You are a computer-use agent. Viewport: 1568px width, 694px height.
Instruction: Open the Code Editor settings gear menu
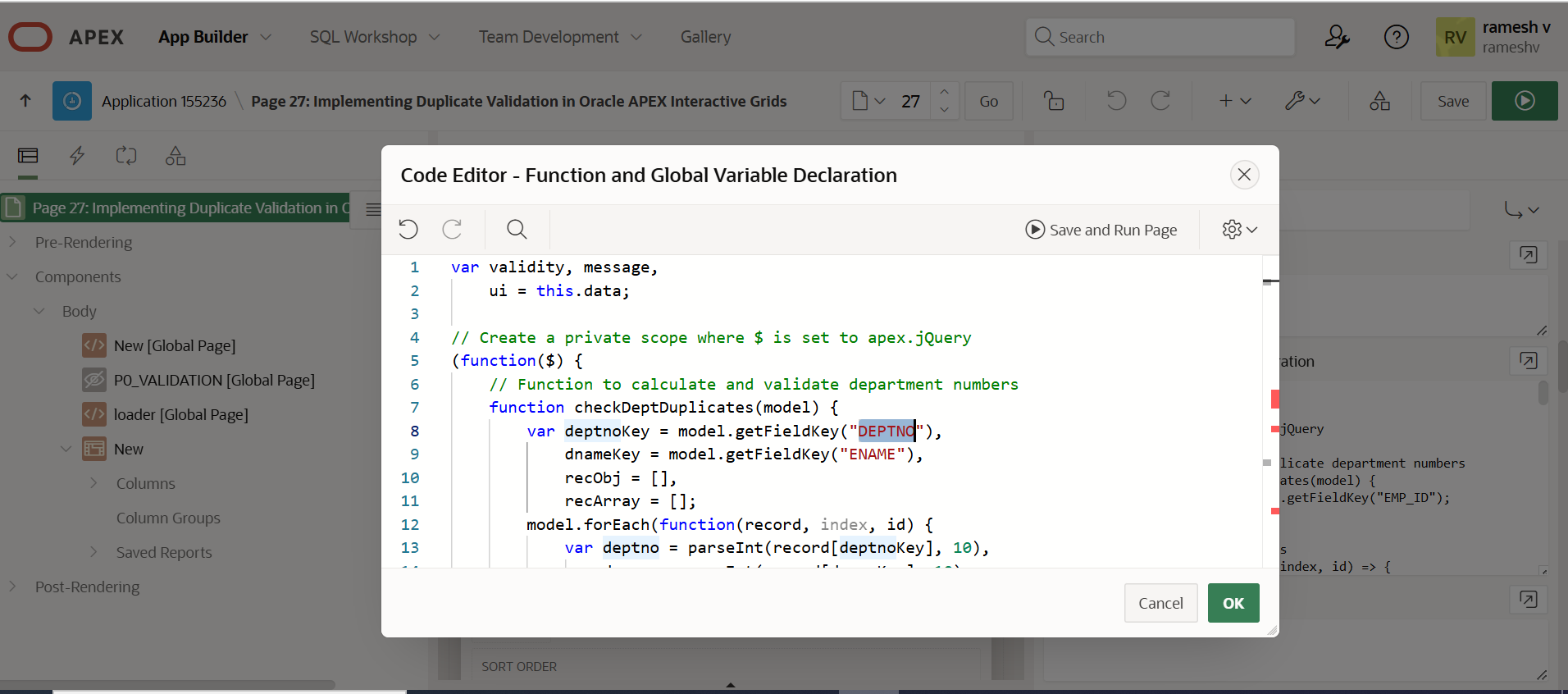1239,230
